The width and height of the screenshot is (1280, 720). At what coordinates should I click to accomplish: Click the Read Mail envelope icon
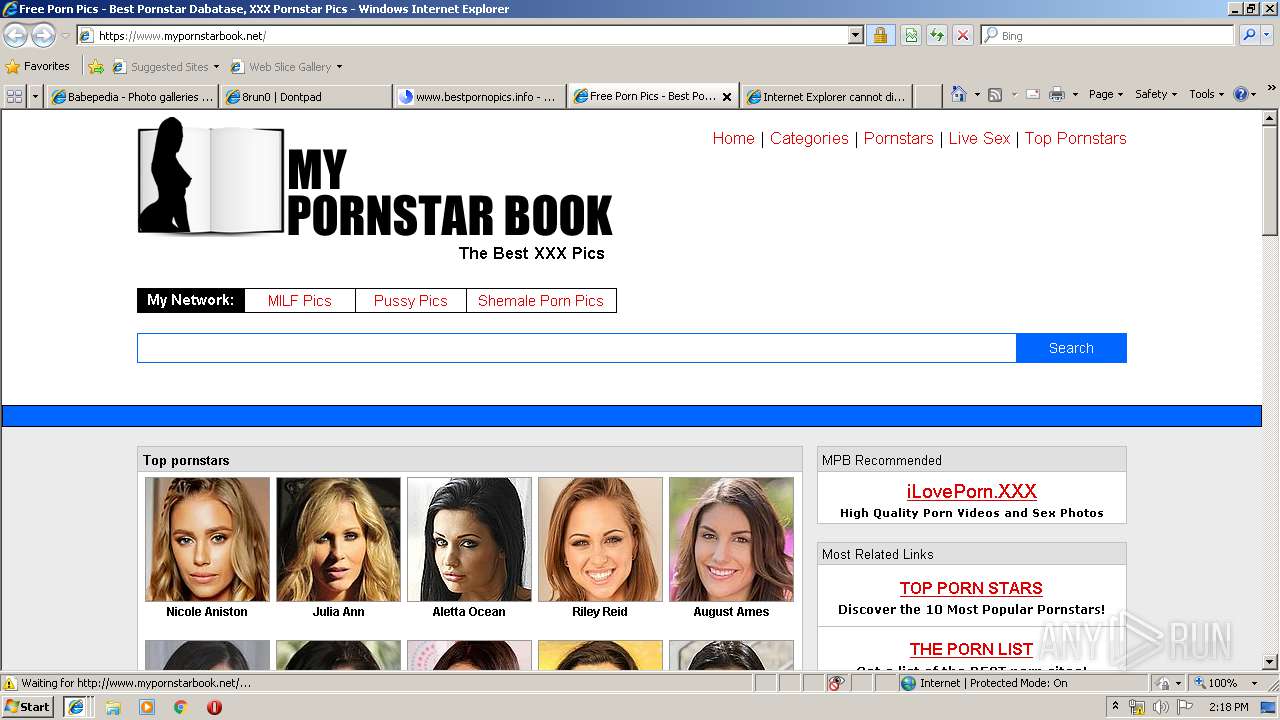1032,94
